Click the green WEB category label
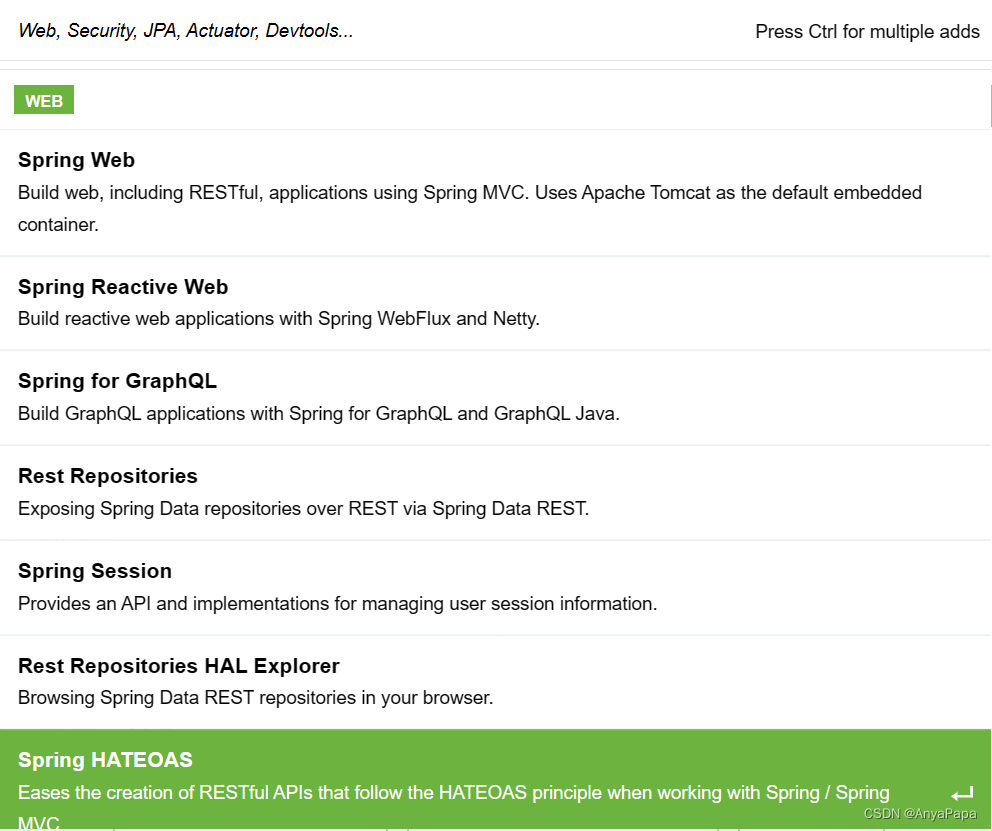Screen dimensions: 992x831 click(x=44, y=100)
